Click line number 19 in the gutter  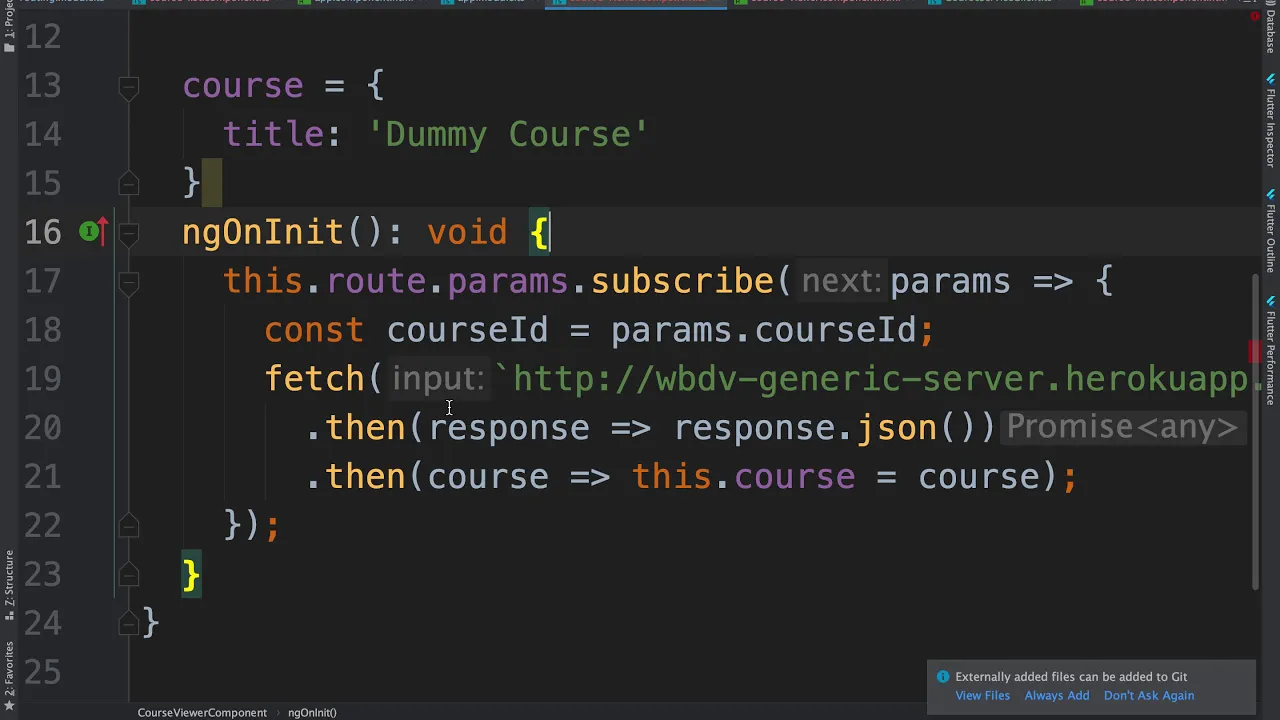pos(42,379)
